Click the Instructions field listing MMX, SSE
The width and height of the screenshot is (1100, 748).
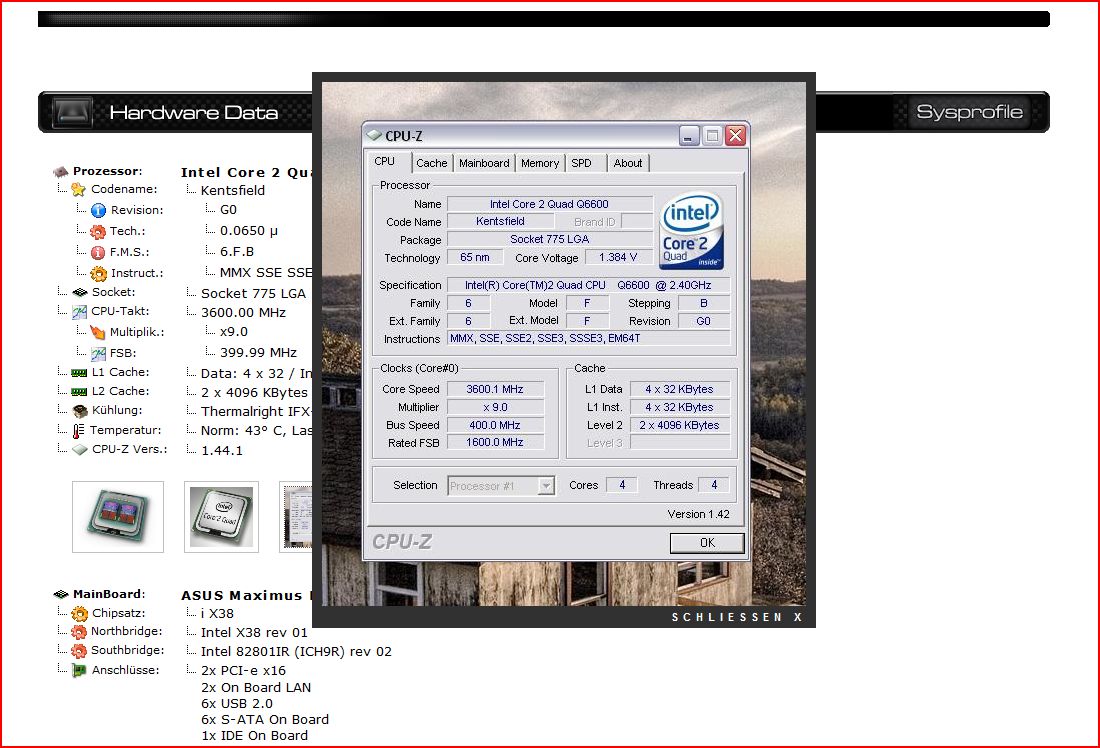(589, 338)
